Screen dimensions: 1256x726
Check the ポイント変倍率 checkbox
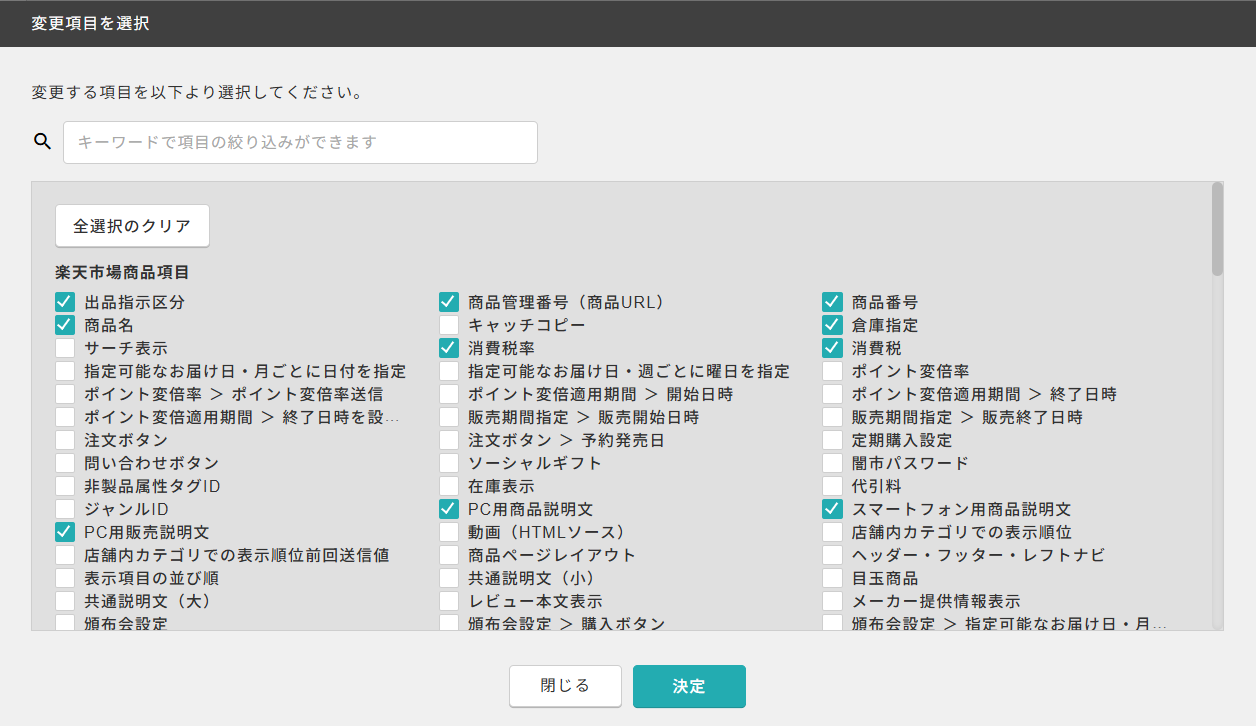[833, 371]
